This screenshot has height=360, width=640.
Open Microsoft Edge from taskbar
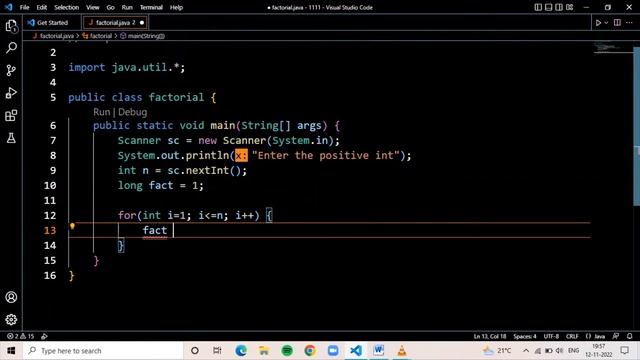(x=241, y=351)
